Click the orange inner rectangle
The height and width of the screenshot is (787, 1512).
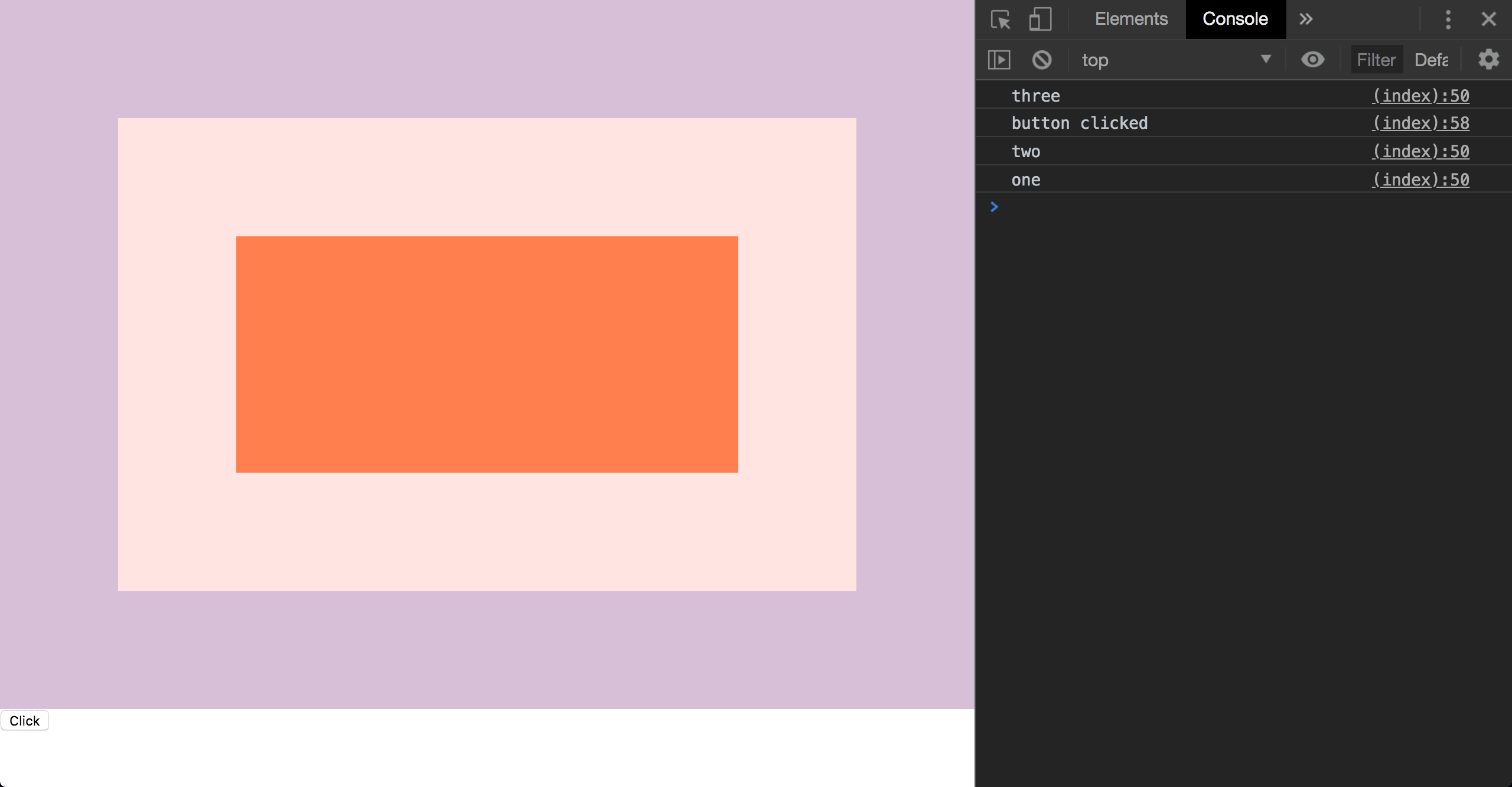point(487,354)
